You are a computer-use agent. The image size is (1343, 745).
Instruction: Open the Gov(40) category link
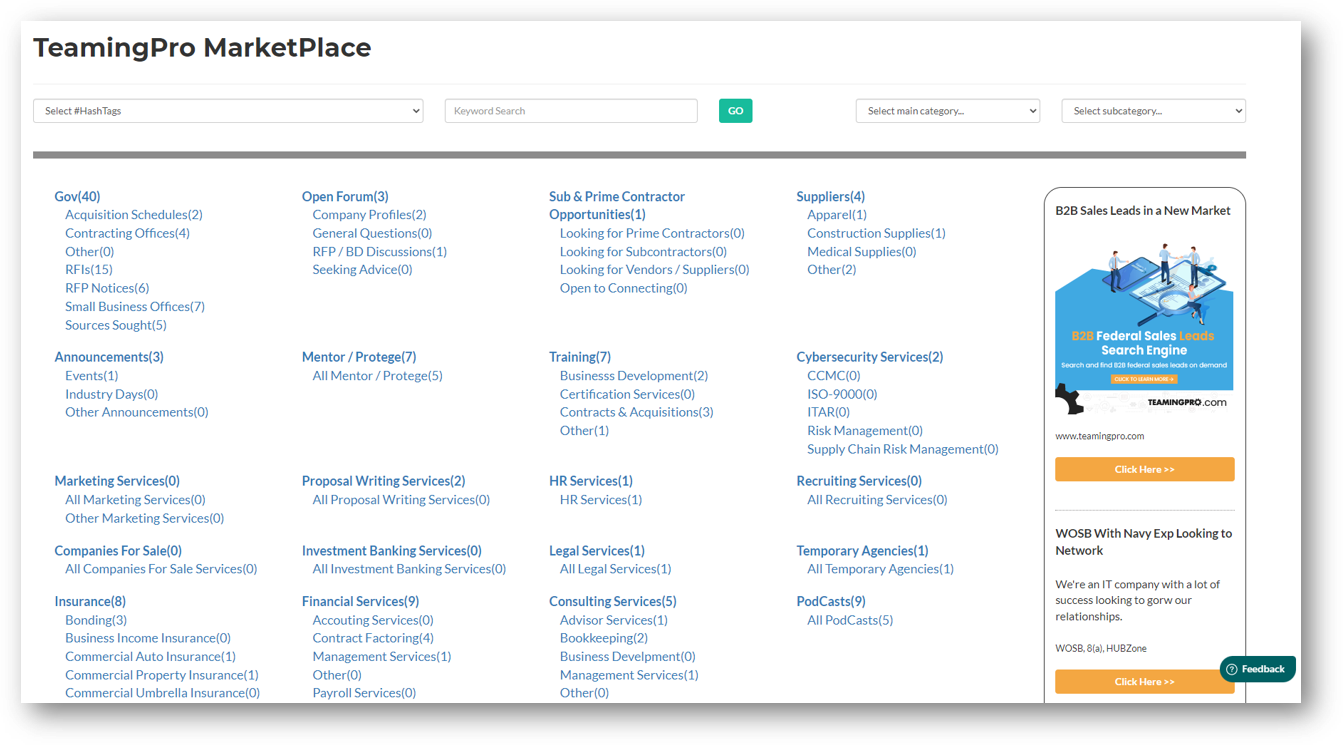pyautogui.click(x=77, y=197)
